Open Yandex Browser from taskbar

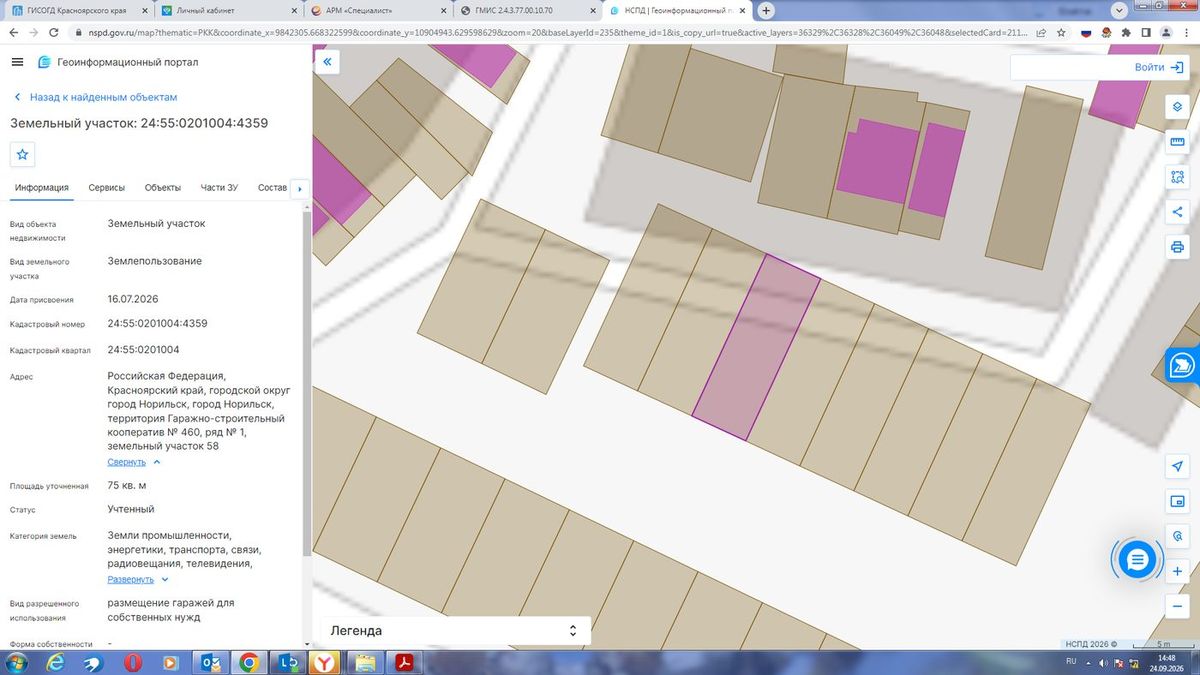pos(325,662)
